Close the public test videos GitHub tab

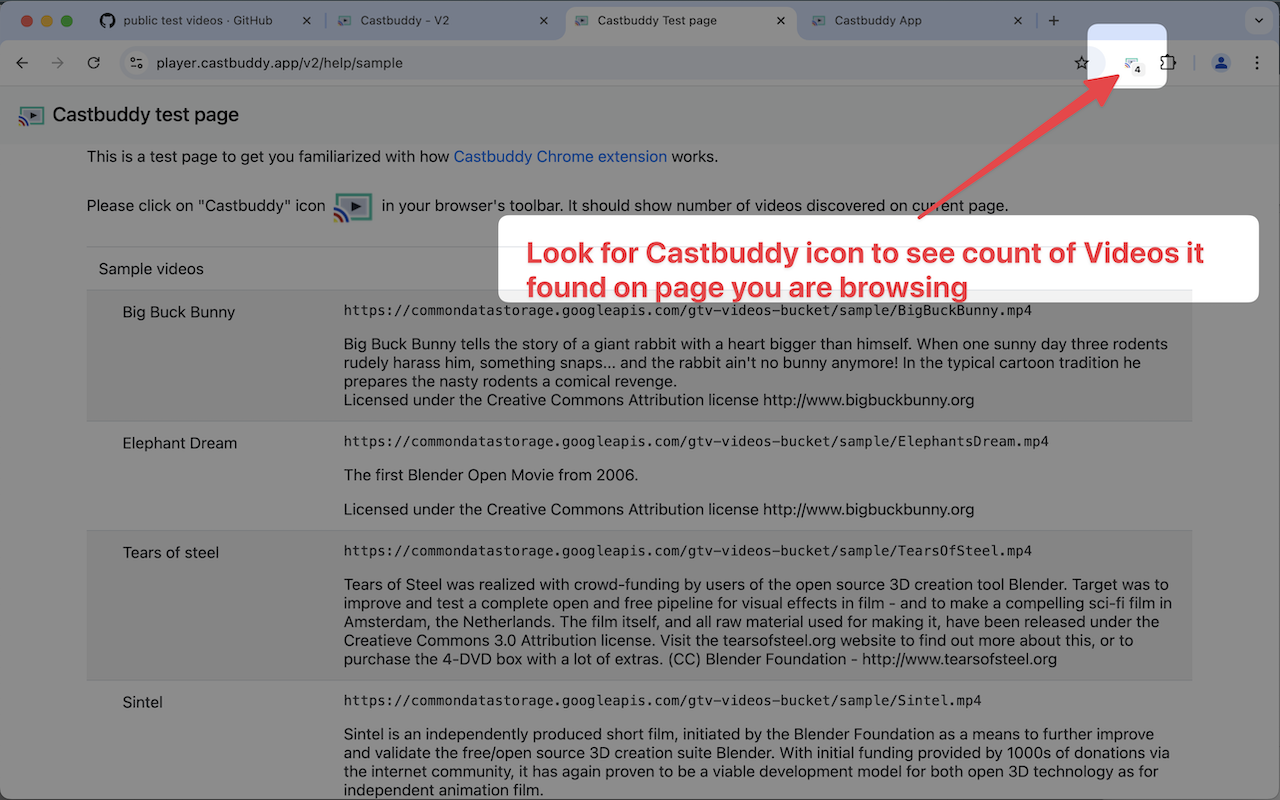[307, 20]
